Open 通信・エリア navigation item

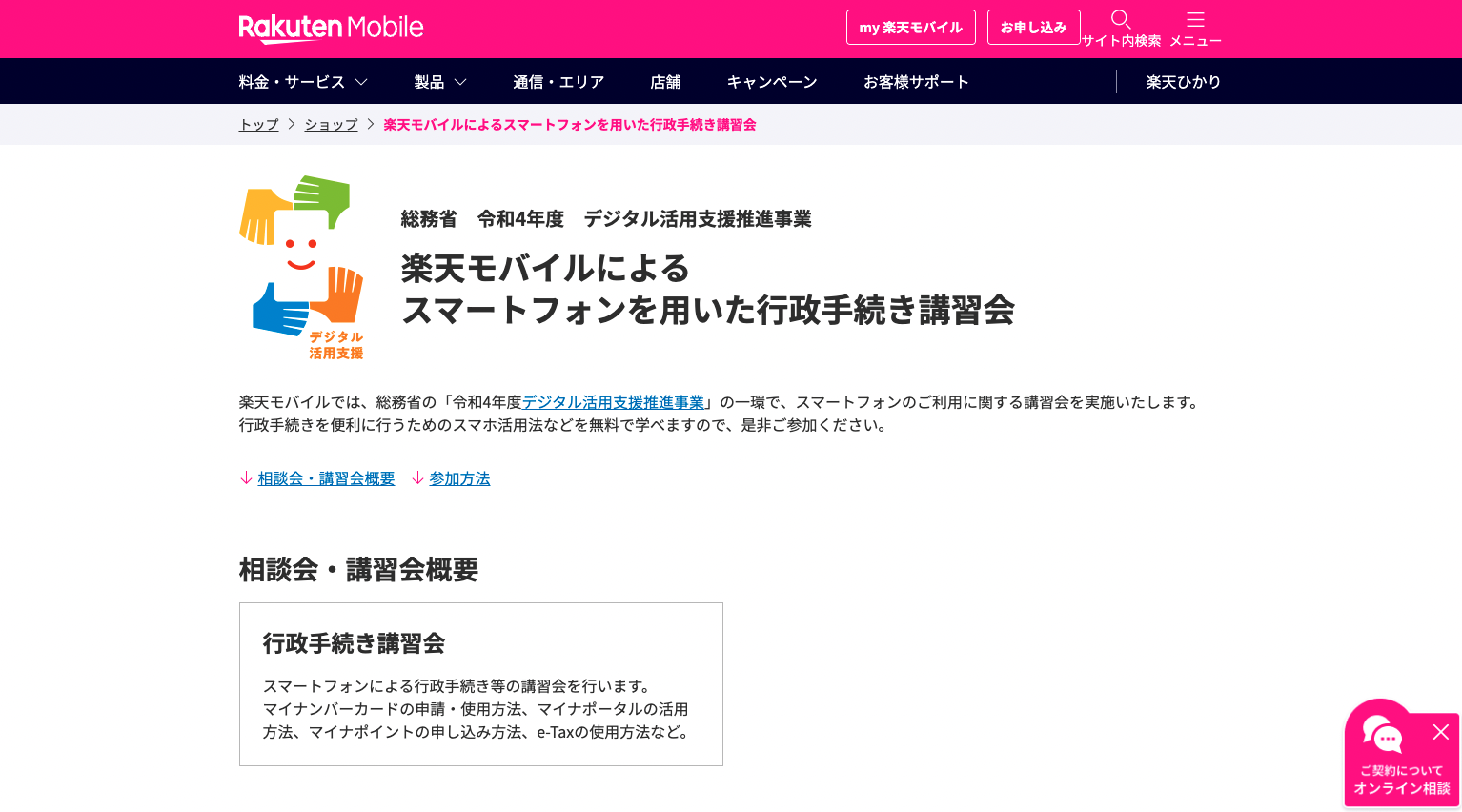(558, 82)
